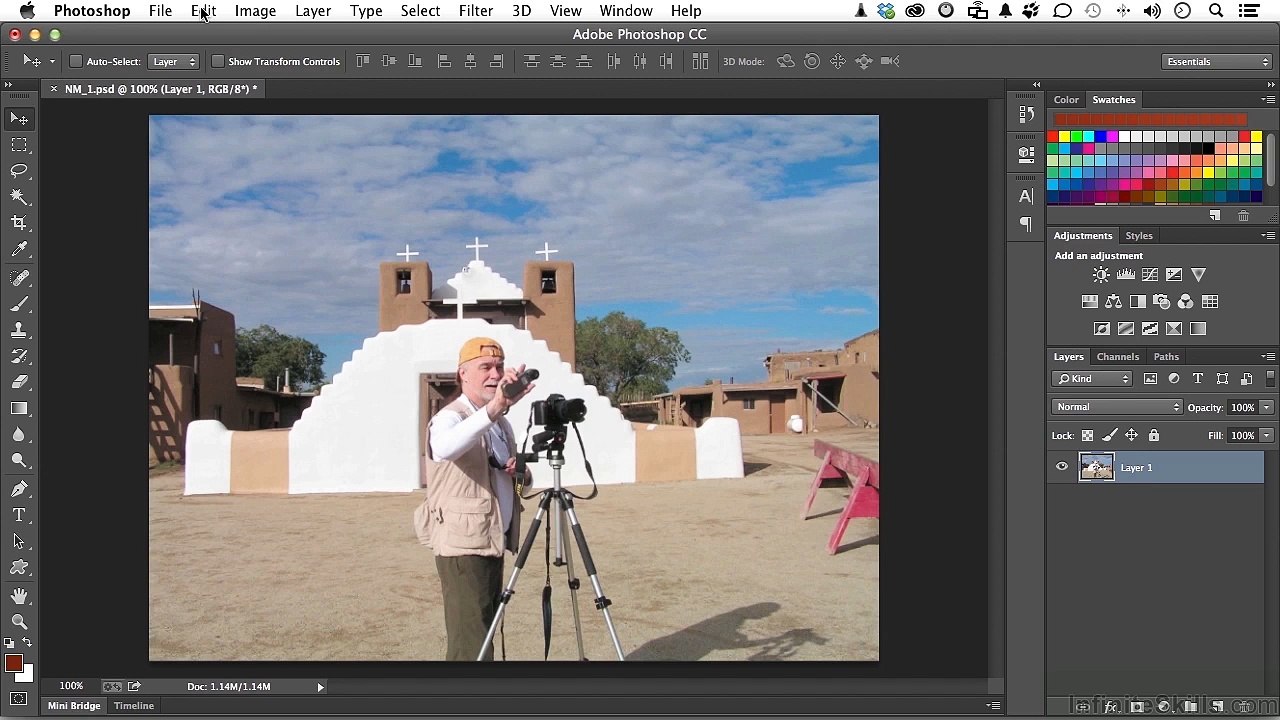Open the Auto-Select Layer dropdown
Viewport: 1280px width, 720px height.
(x=174, y=62)
